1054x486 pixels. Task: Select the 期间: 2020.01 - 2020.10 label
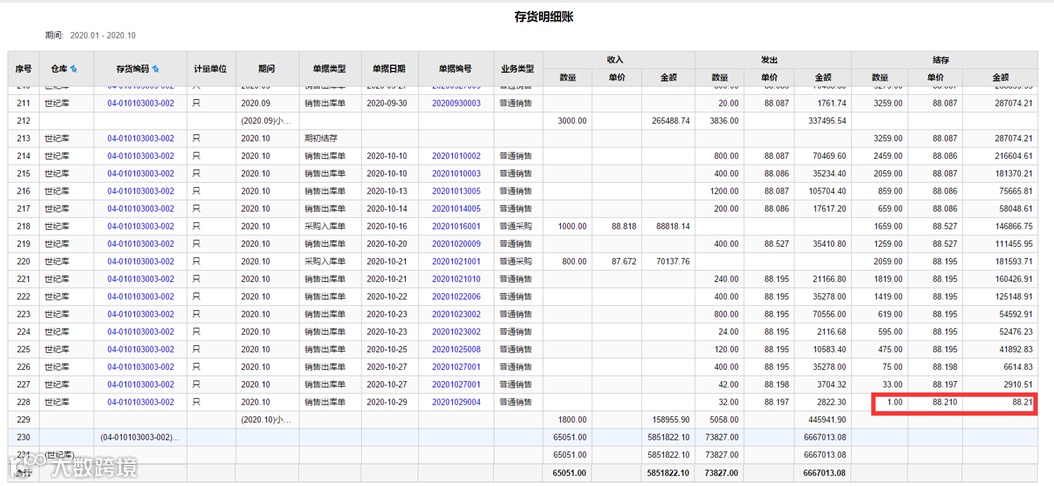(x=90, y=35)
